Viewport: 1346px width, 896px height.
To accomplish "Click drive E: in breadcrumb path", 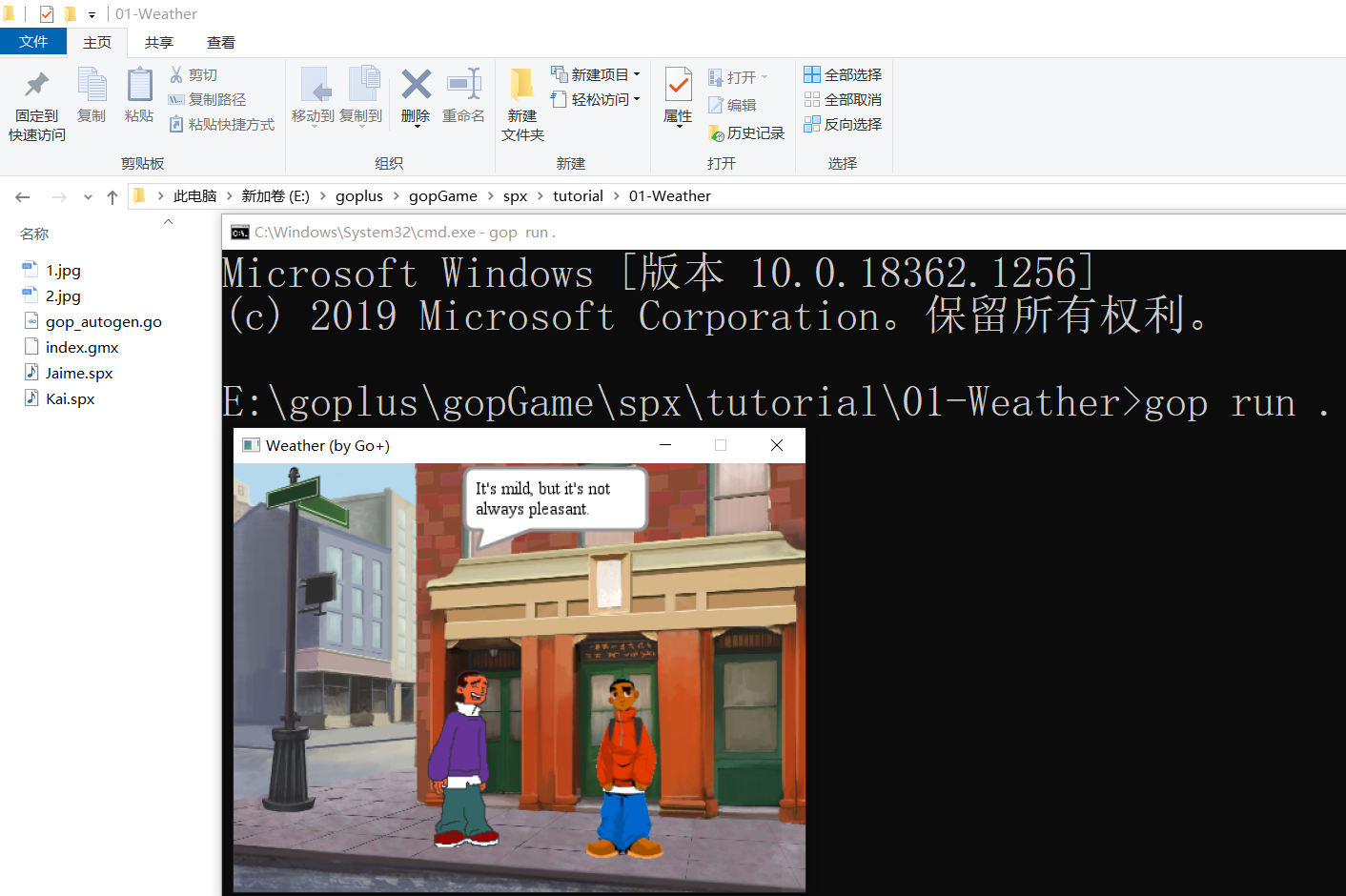I will pos(275,195).
